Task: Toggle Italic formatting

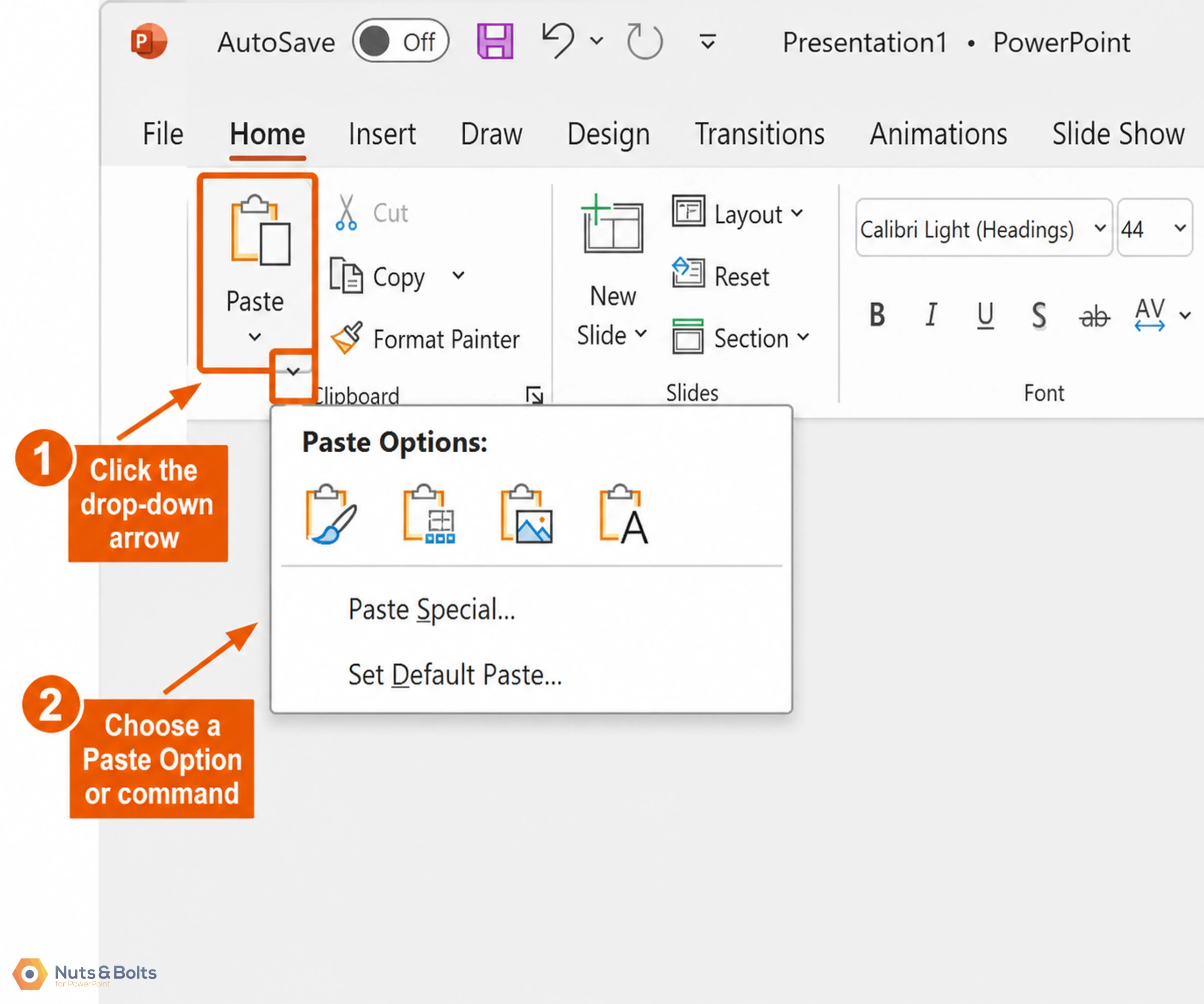Action: [931, 315]
